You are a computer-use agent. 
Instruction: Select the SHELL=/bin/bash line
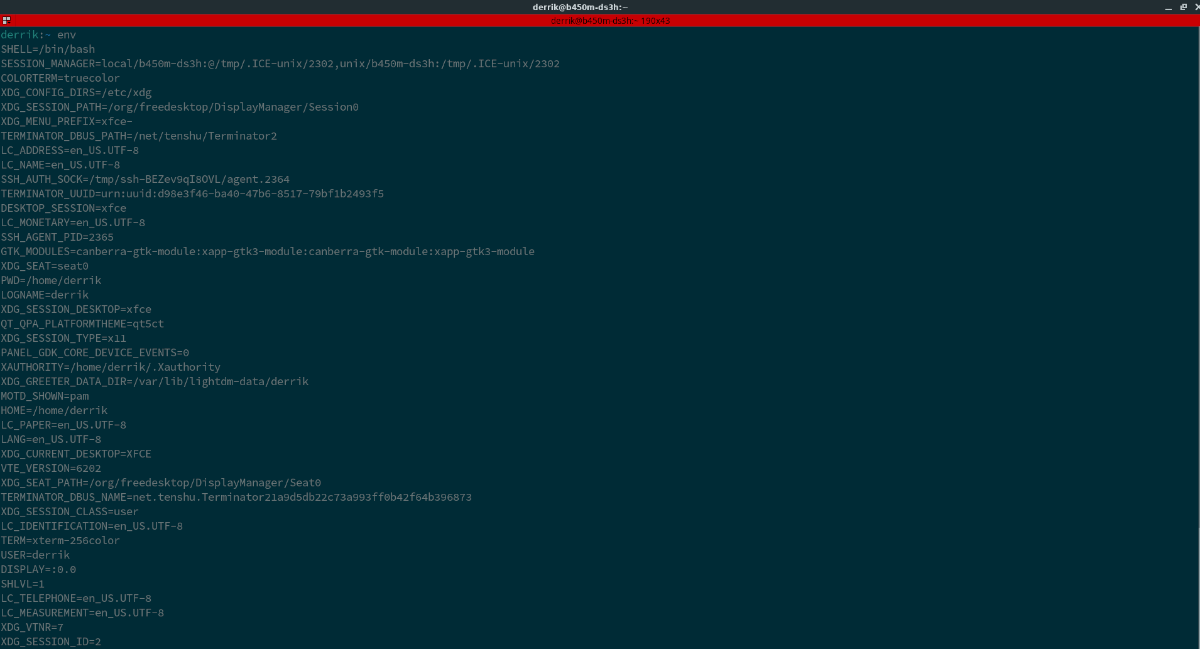(x=47, y=48)
